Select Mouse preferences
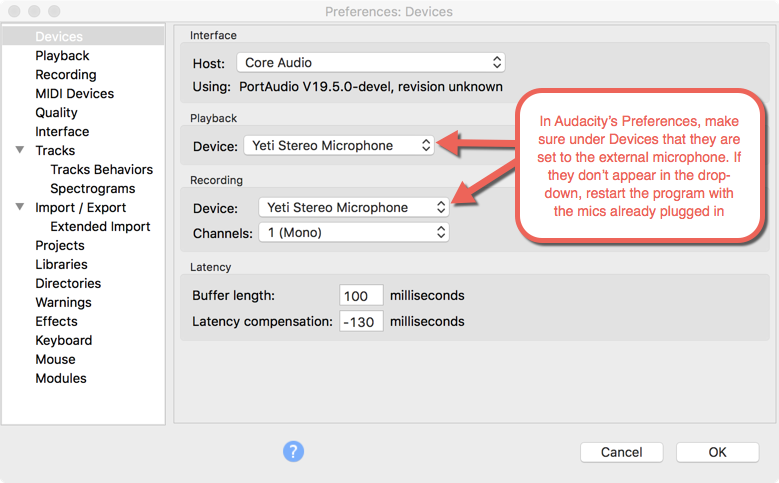Viewport: 779px width, 483px height. pyautogui.click(x=55, y=359)
